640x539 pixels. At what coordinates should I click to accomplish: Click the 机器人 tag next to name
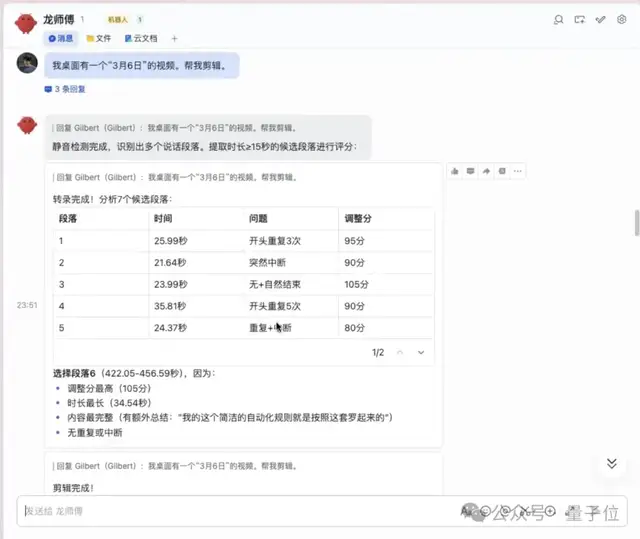[117, 19]
